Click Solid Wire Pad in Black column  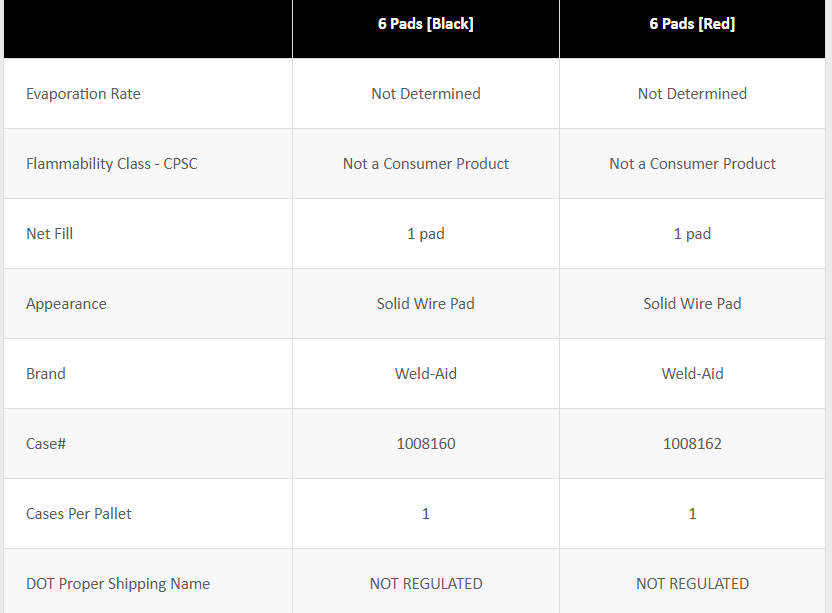(x=425, y=304)
